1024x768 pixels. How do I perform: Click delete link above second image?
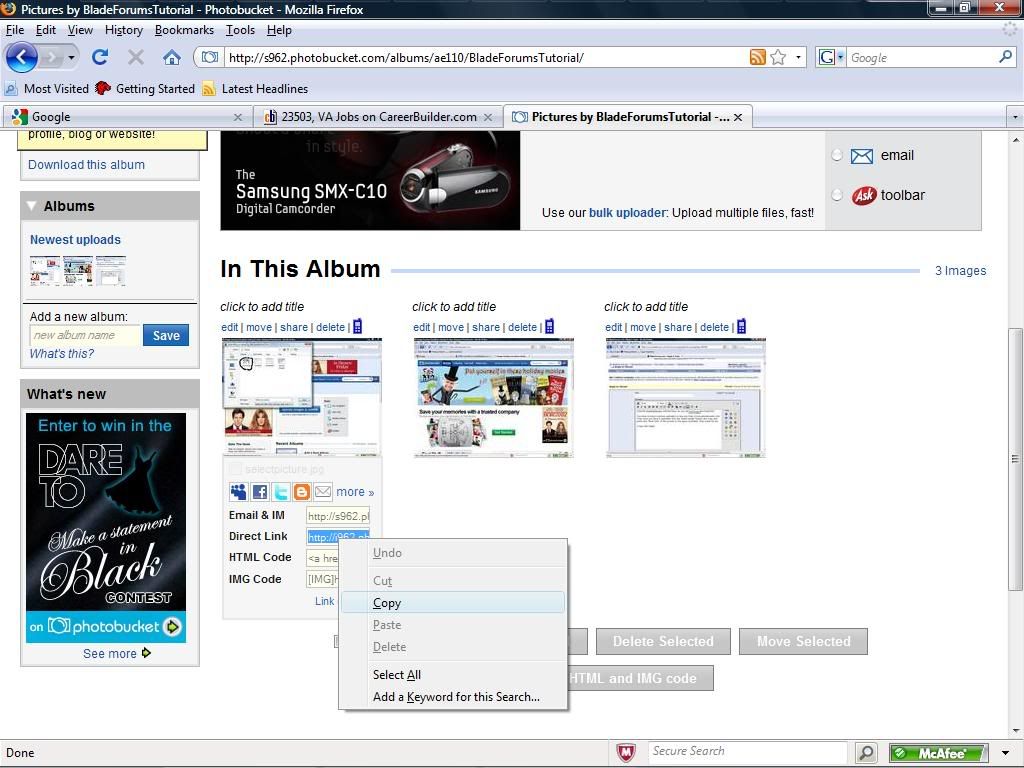[522, 327]
